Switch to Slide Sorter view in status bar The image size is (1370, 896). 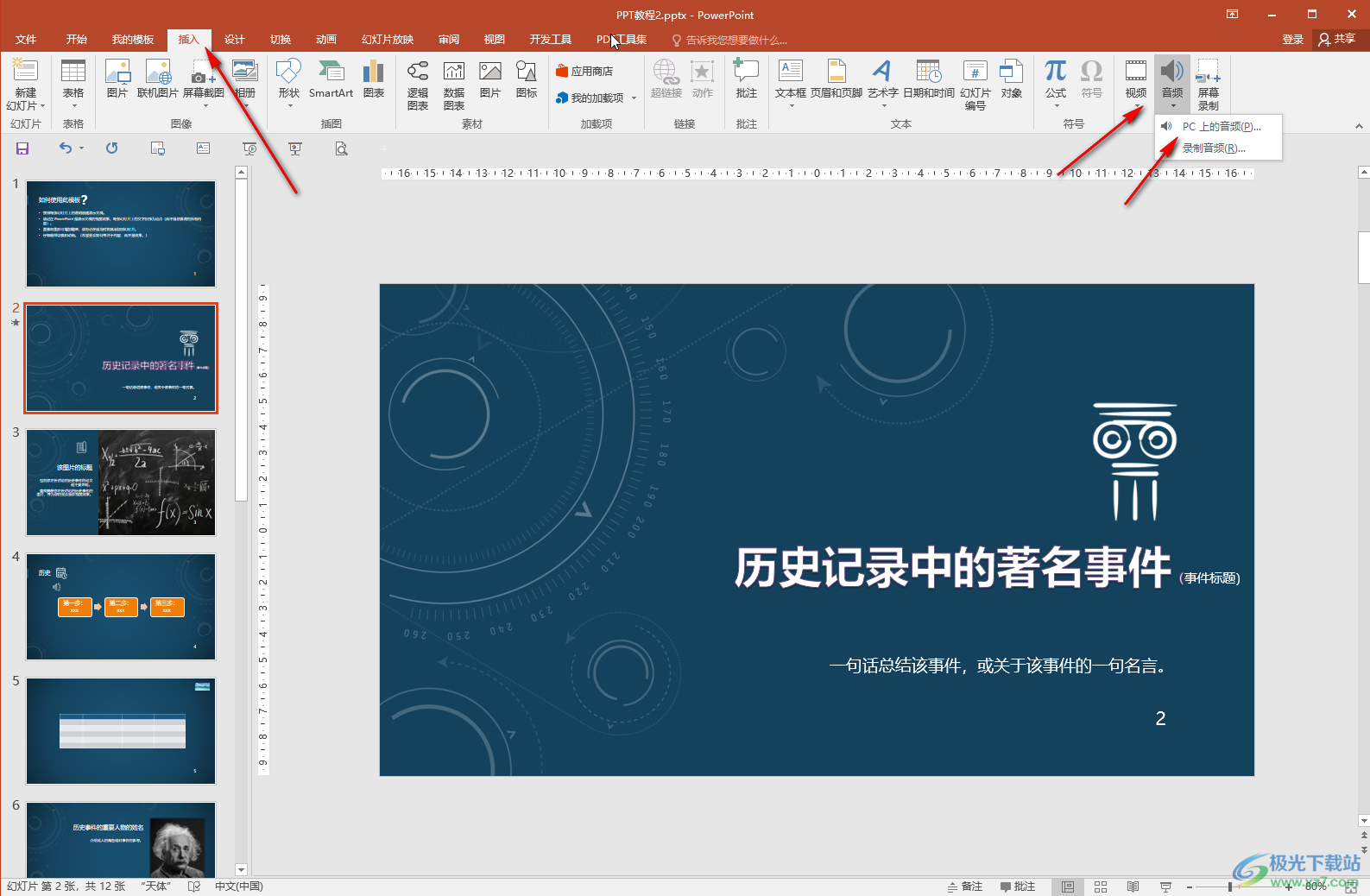(x=1101, y=887)
